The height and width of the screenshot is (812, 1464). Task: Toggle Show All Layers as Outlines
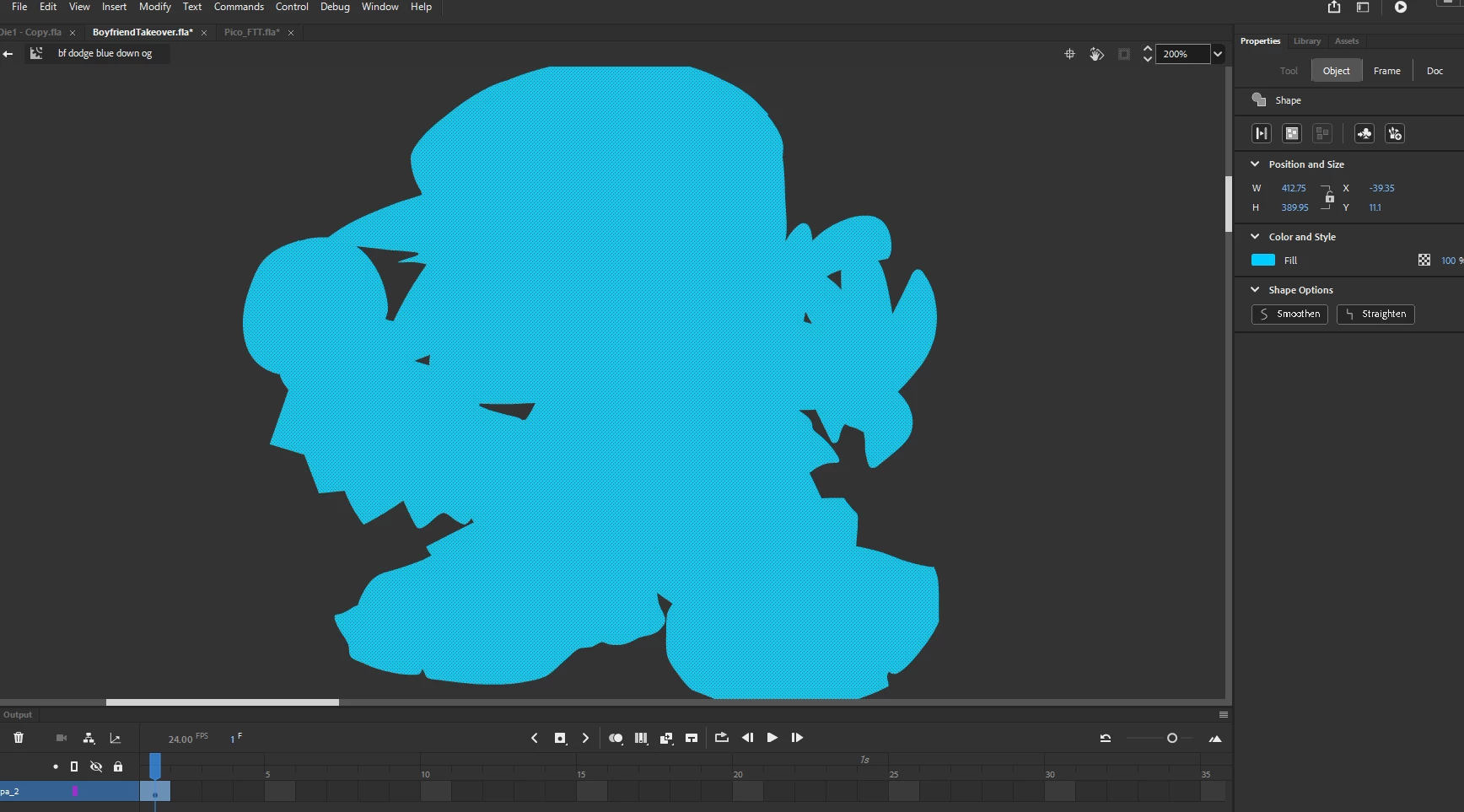[74, 766]
